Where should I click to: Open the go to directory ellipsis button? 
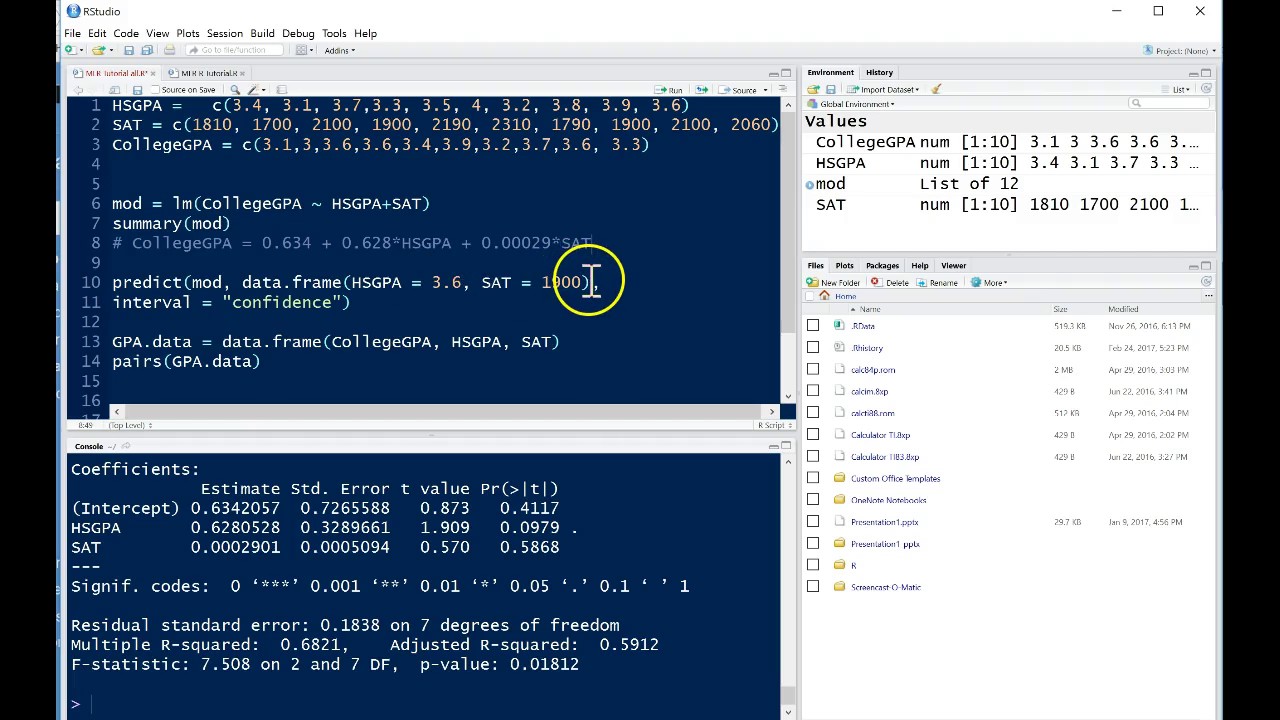[1206, 296]
